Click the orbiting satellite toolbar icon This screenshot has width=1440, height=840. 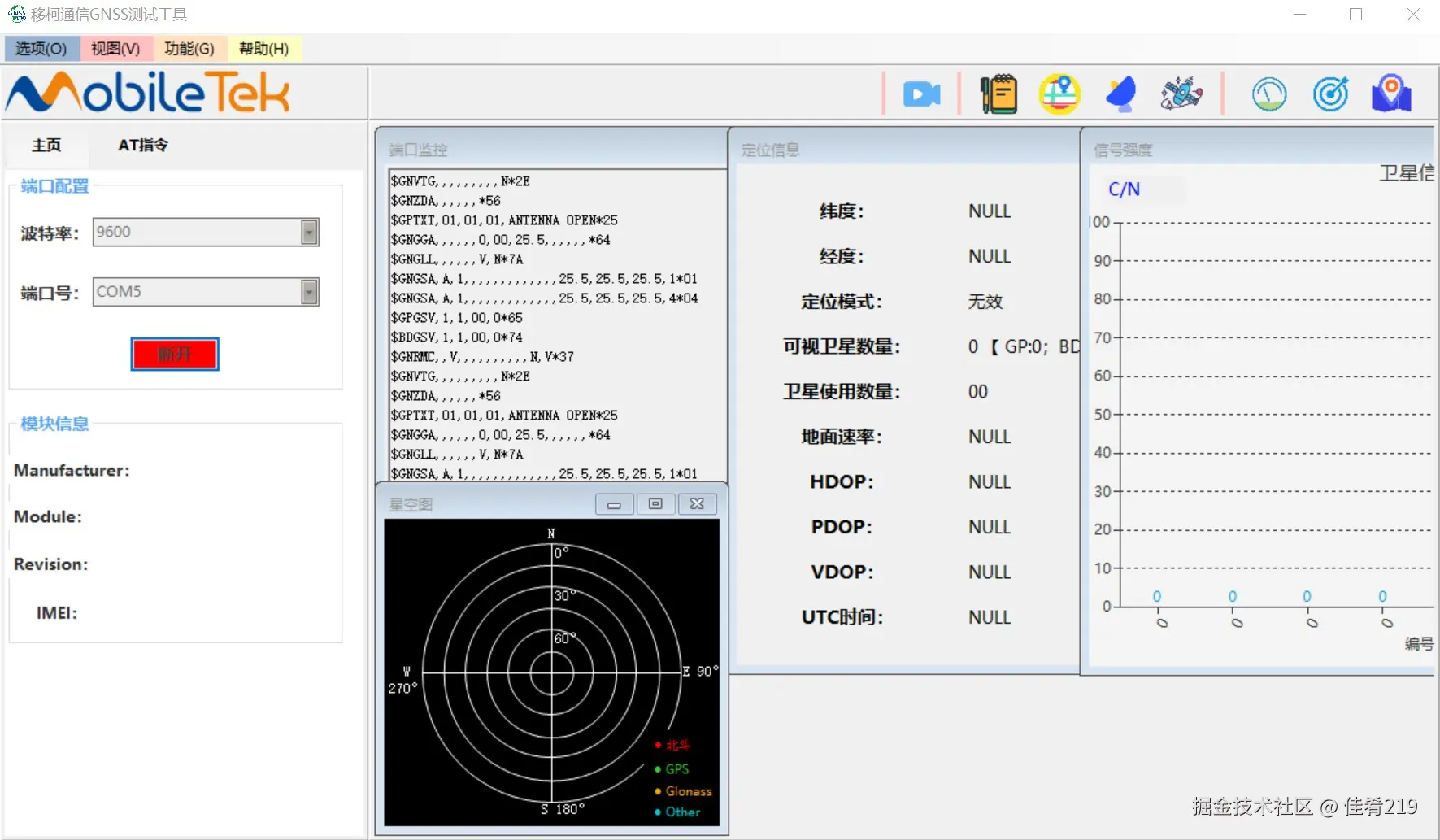coord(1181,94)
